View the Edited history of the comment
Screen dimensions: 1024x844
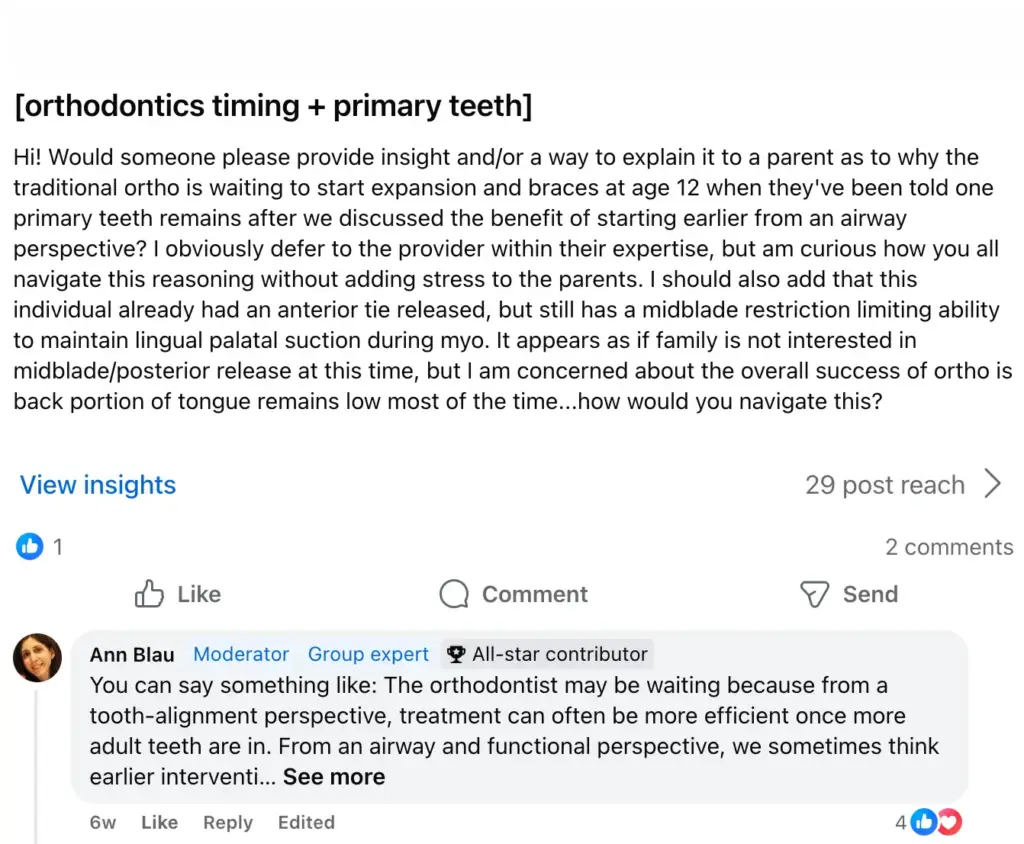(306, 822)
